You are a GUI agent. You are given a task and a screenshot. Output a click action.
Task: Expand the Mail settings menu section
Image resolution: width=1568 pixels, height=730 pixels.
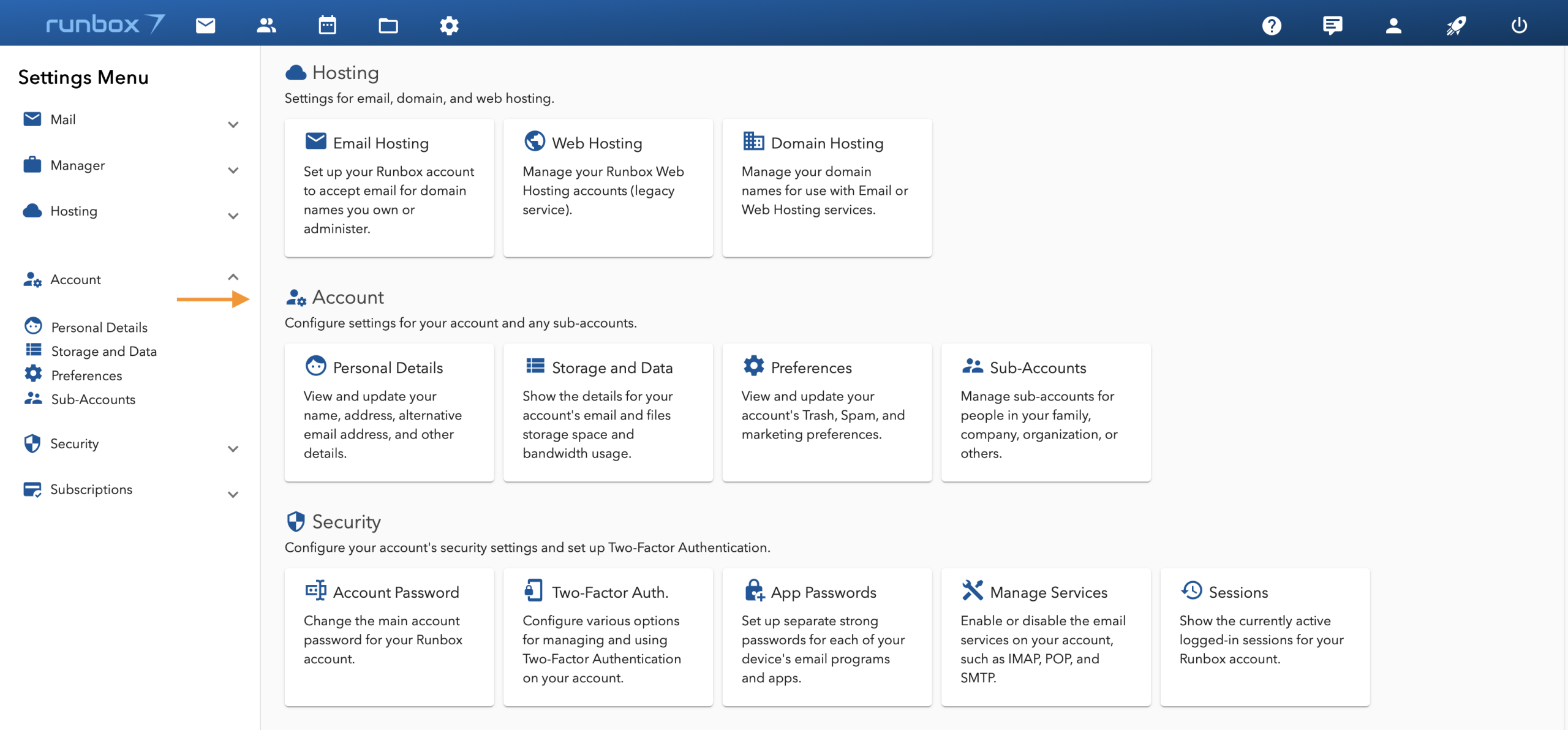point(233,124)
